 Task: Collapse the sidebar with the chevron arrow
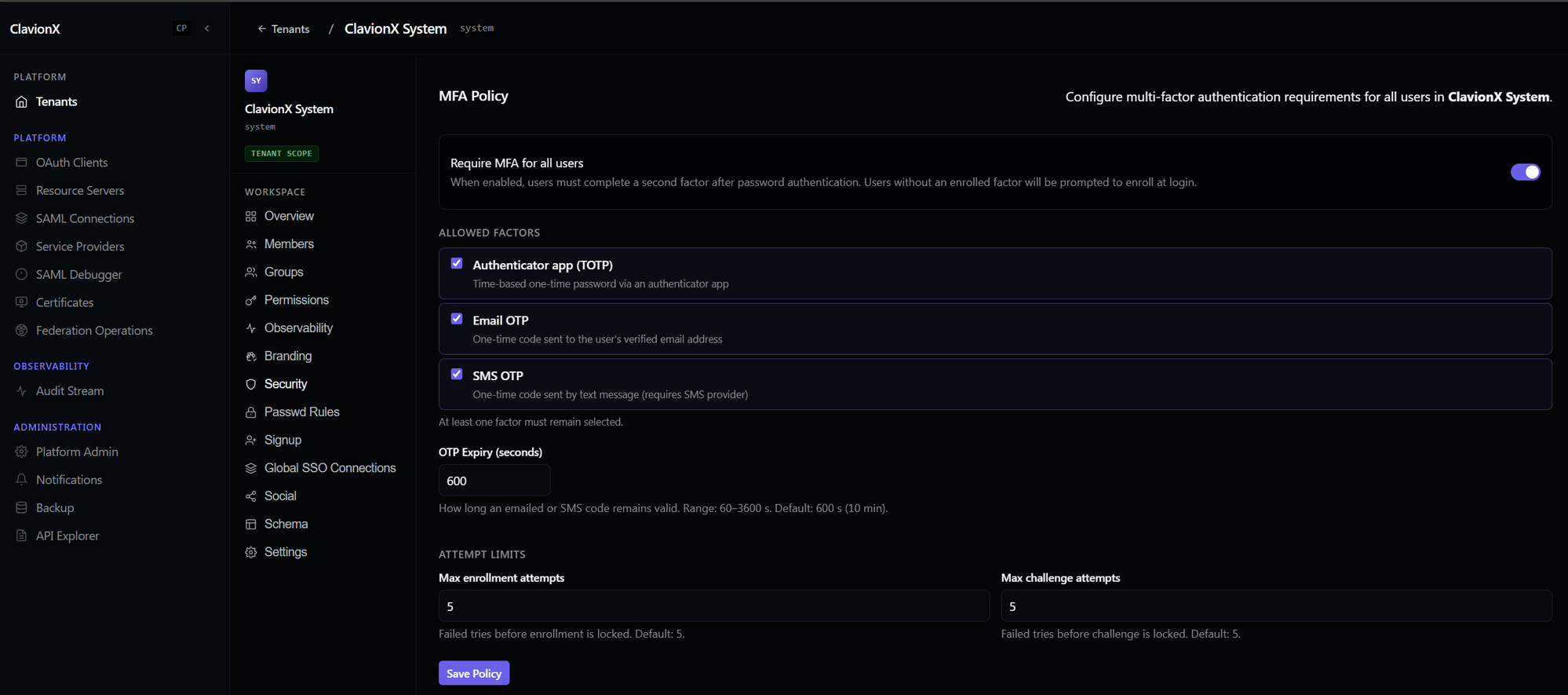pyautogui.click(x=207, y=28)
